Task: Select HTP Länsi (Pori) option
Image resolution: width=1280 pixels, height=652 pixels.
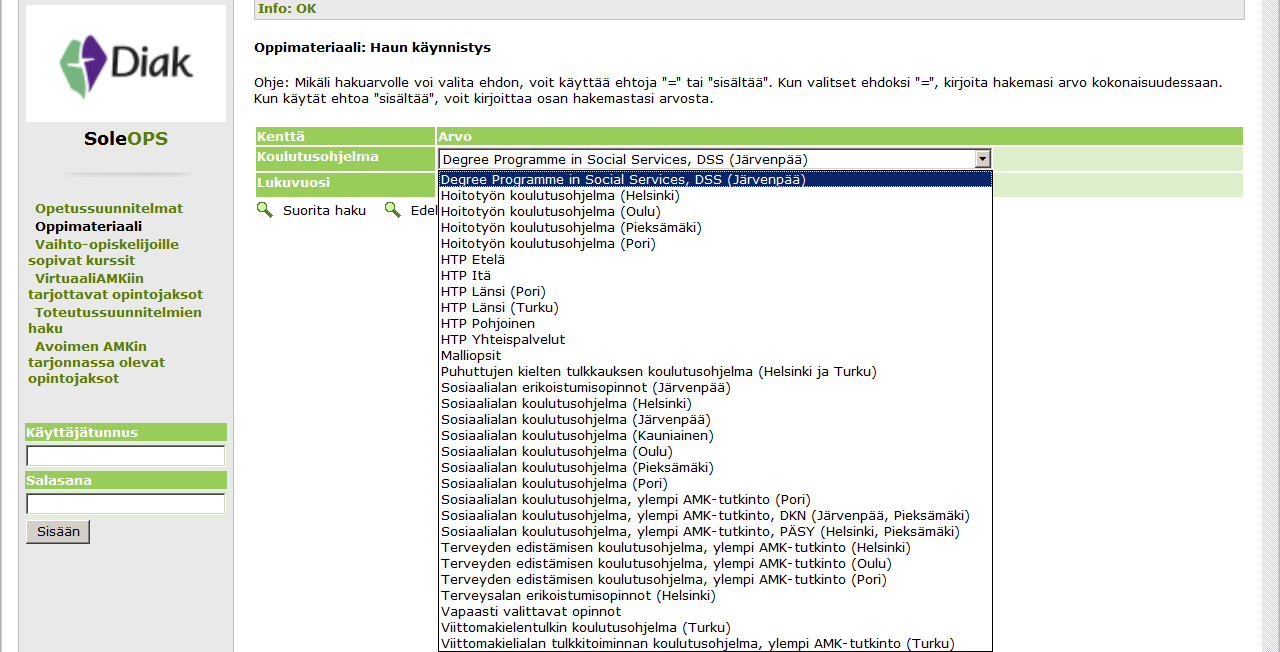Action: (x=715, y=292)
